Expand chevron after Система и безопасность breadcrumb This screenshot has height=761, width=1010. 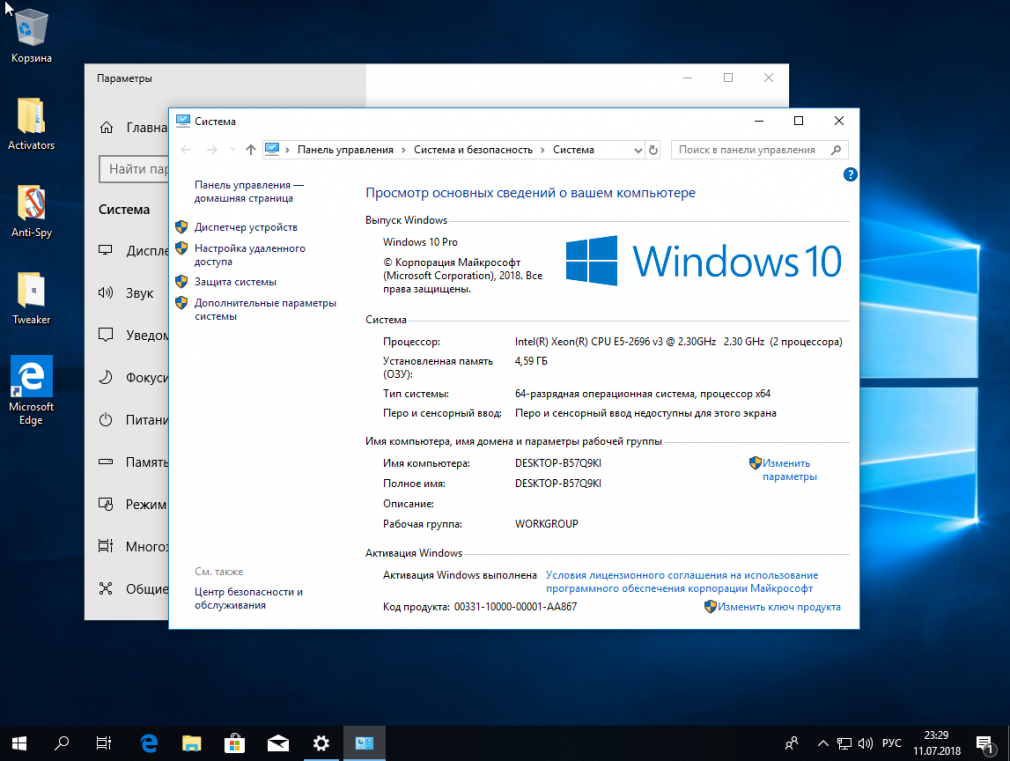542,150
